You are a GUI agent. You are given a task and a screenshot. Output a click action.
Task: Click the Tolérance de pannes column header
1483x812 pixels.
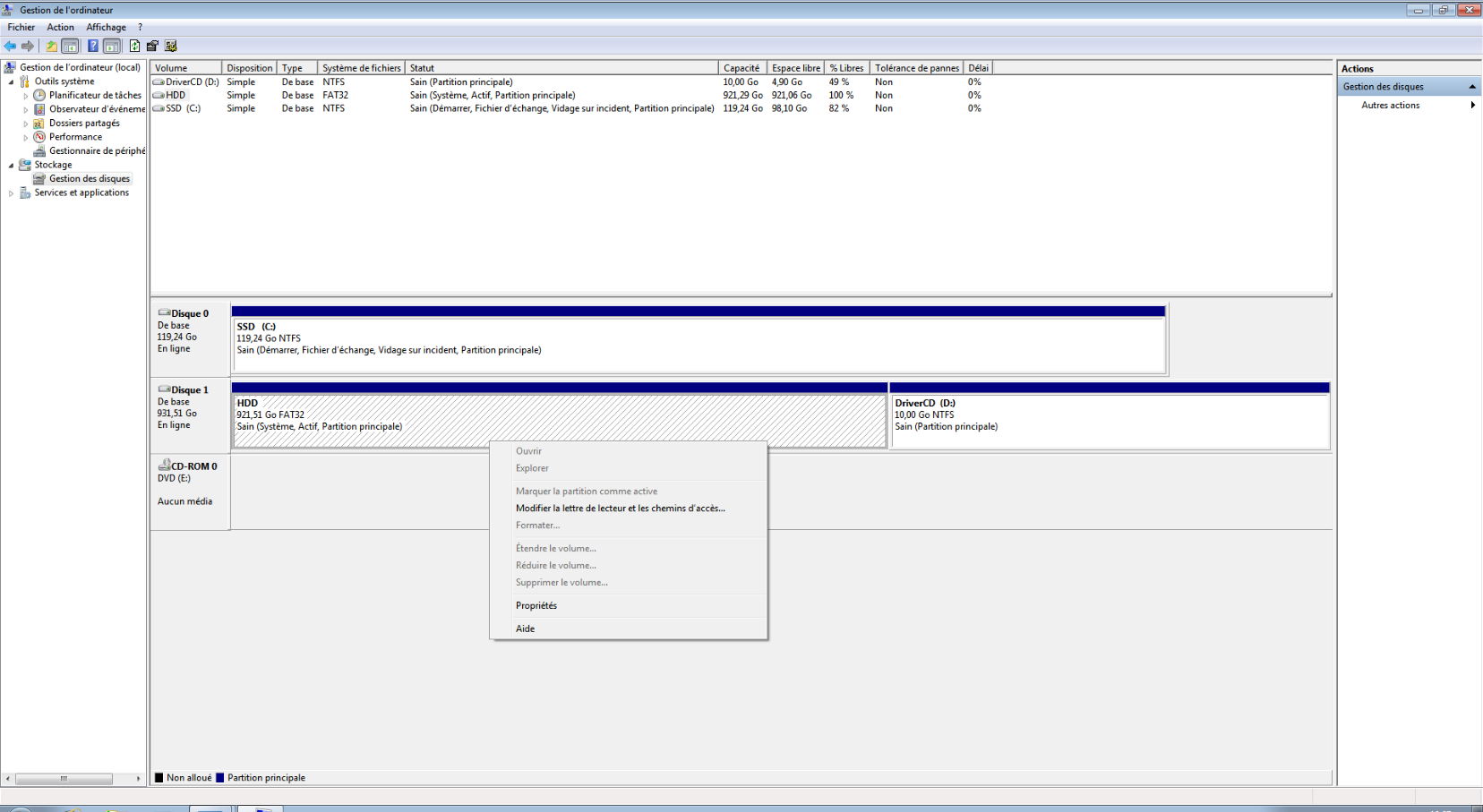[x=917, y=68]
